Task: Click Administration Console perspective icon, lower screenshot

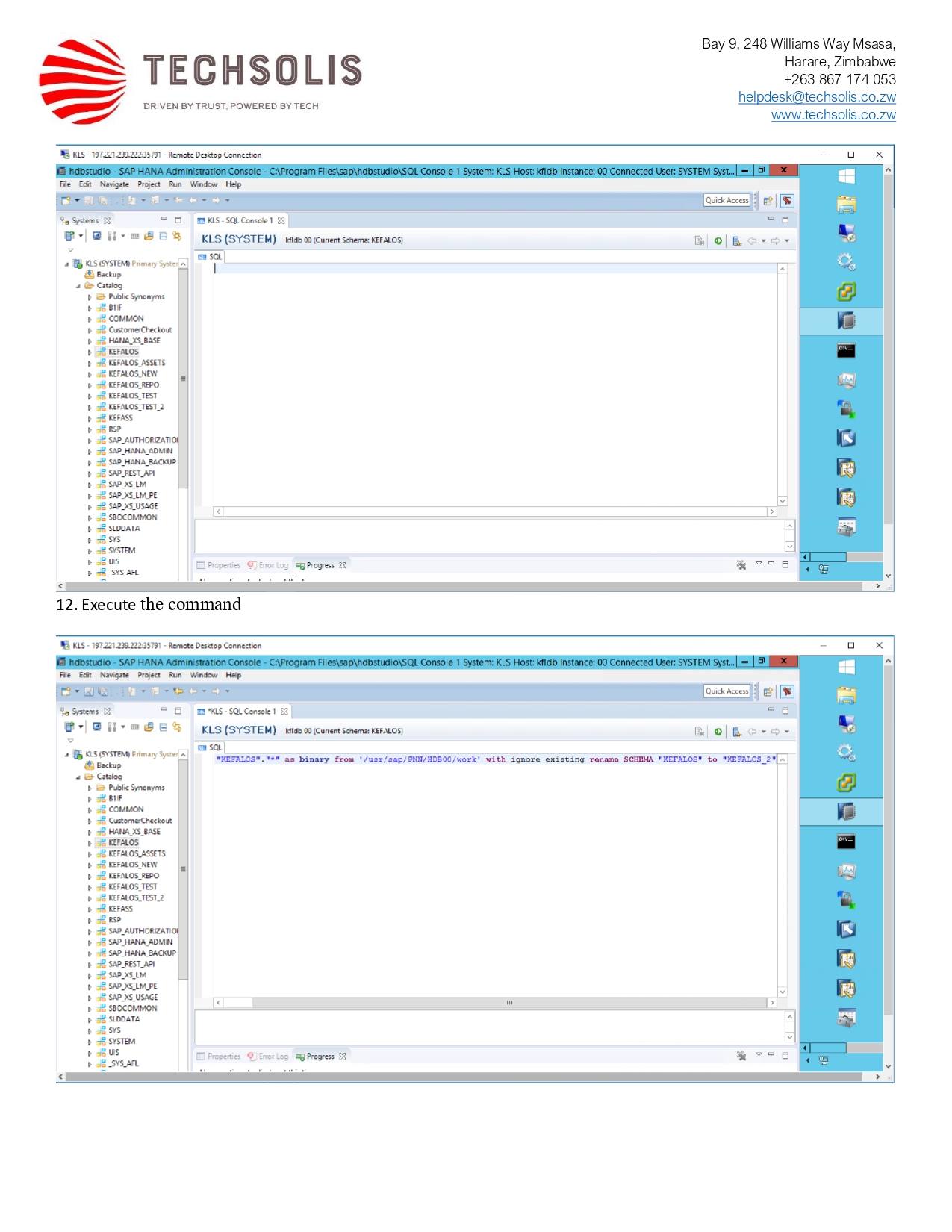Action: [x=787, y=691]
